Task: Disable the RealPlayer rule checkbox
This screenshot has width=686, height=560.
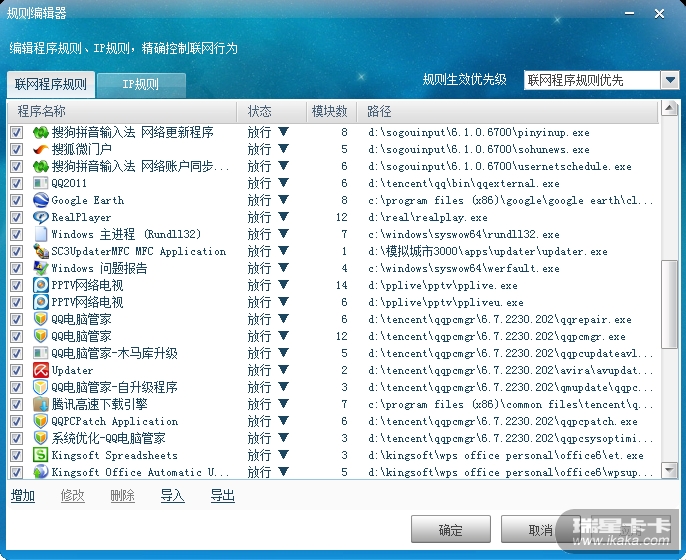Action: [x=17, y=217]
